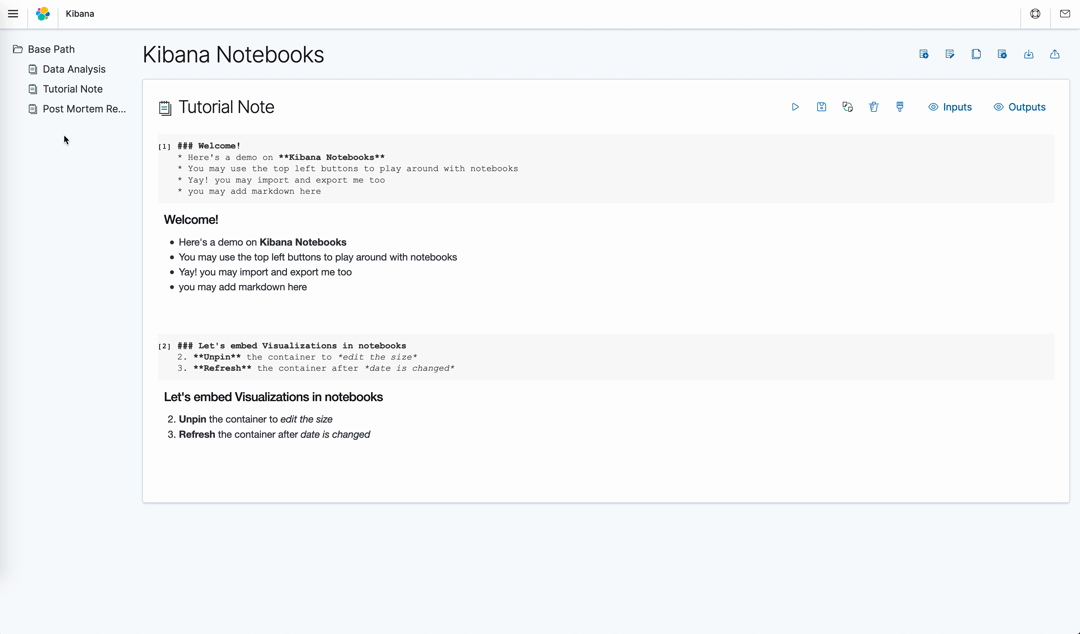Collapse the Base Path folder
Viewport: 1080px width, 634px height.
coord(43,49)
